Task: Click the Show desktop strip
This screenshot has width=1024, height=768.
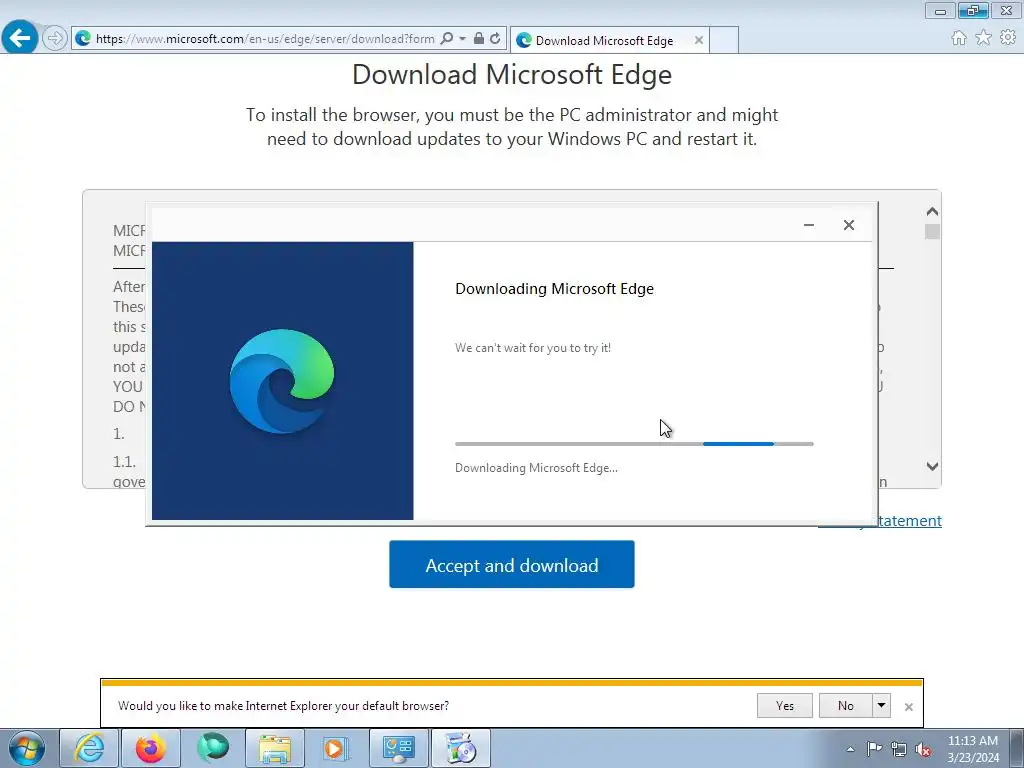Action: [x=1017, y=748]
